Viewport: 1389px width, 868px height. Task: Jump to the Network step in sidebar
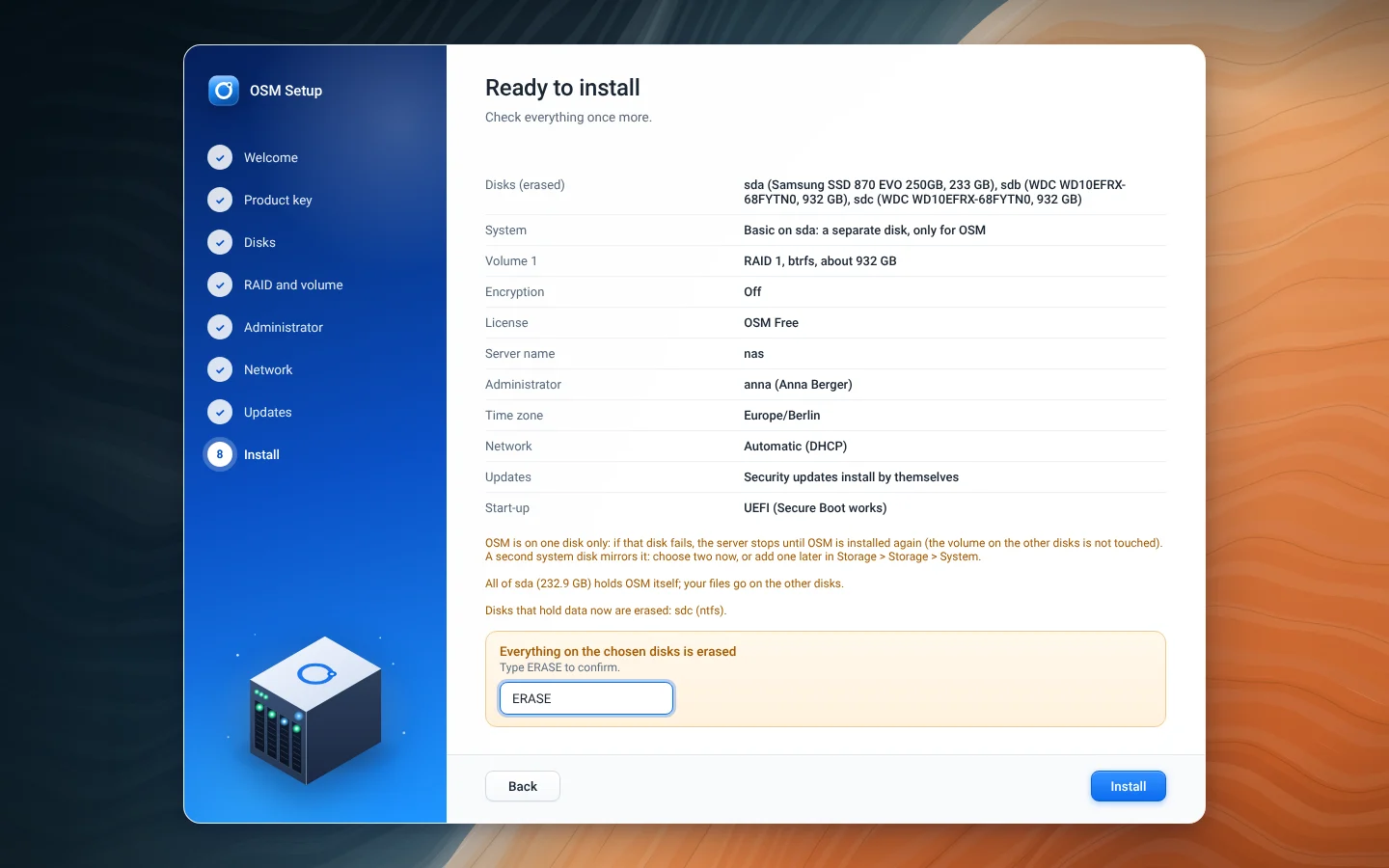(x=268, y=369)
